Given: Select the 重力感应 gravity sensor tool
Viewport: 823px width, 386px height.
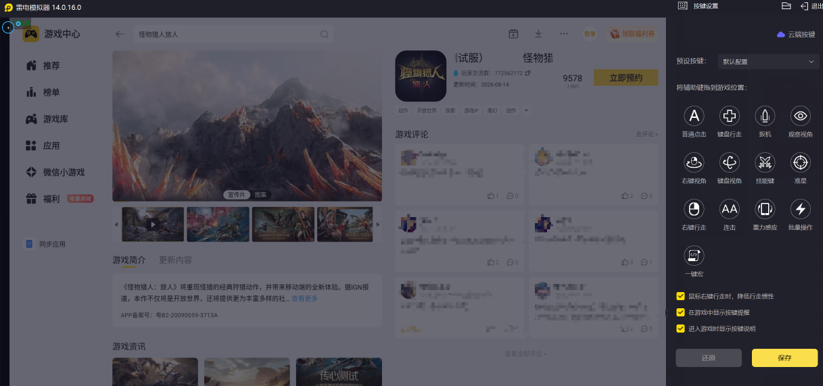Looking at the screenshot, I should tap(765, 209).
